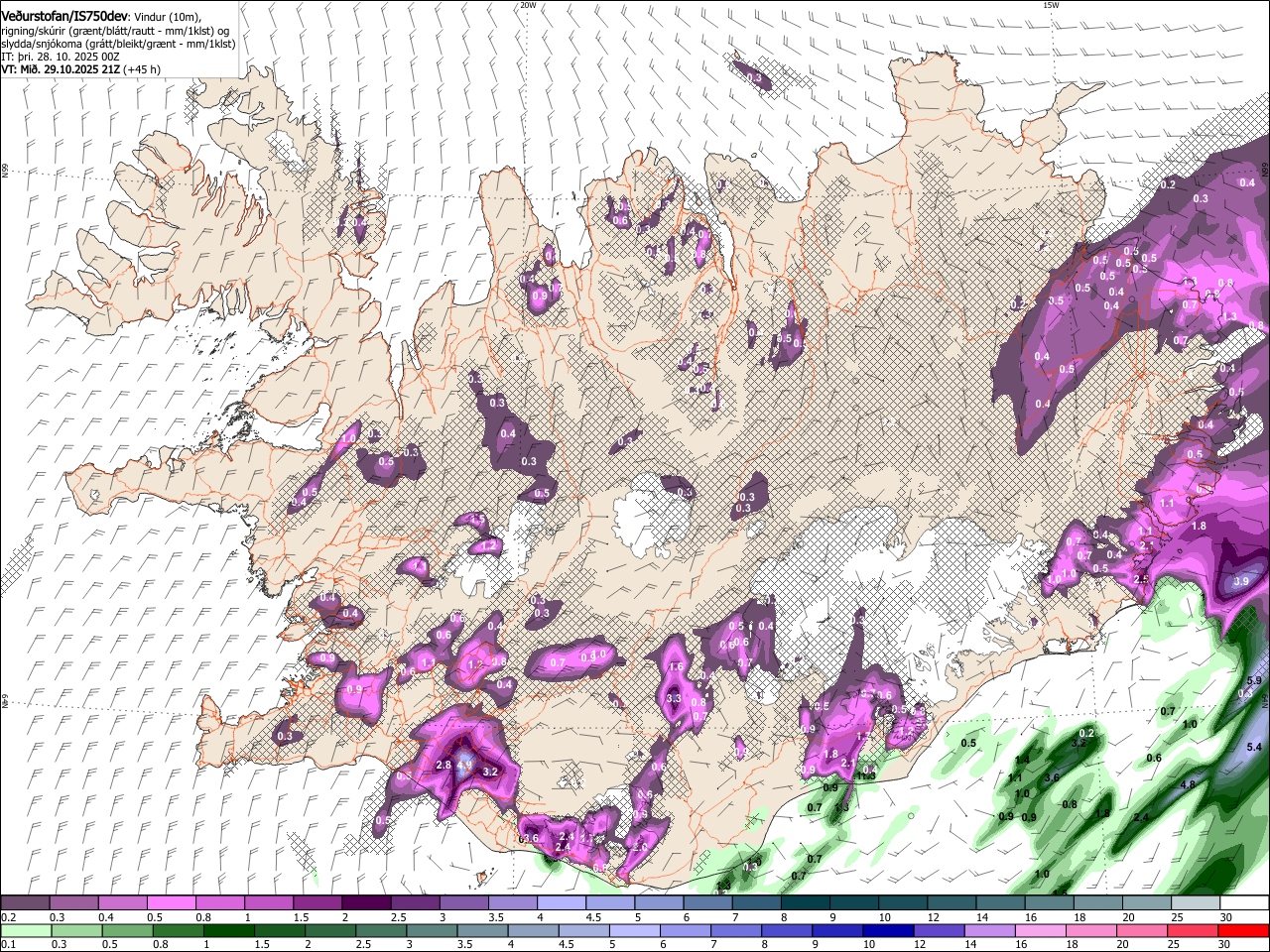Pick the bright red 30+ legend swatch
The width and height of the screenshot is (1270, 952).
1243,930
